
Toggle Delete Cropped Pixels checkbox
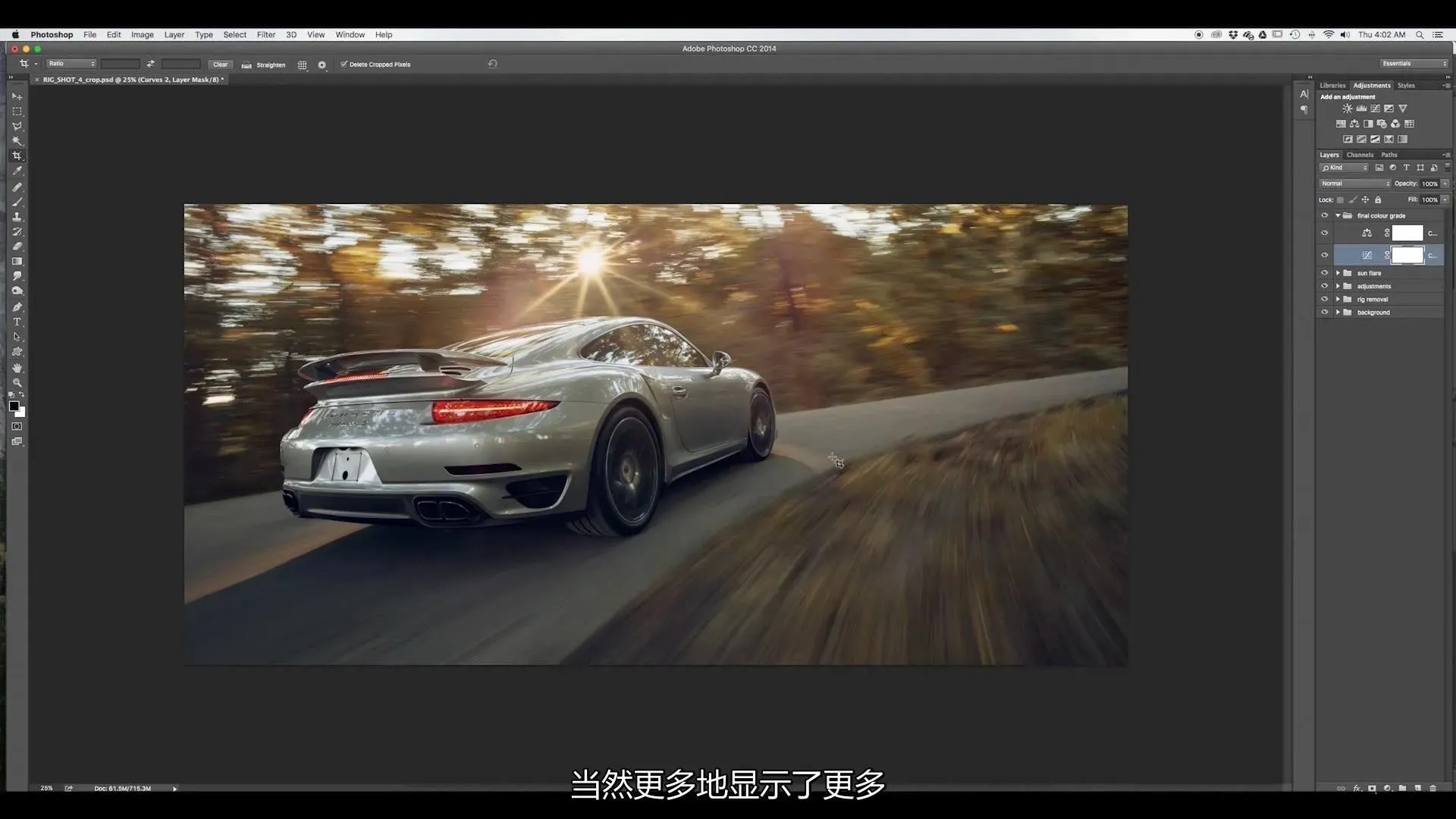[344, 64]
